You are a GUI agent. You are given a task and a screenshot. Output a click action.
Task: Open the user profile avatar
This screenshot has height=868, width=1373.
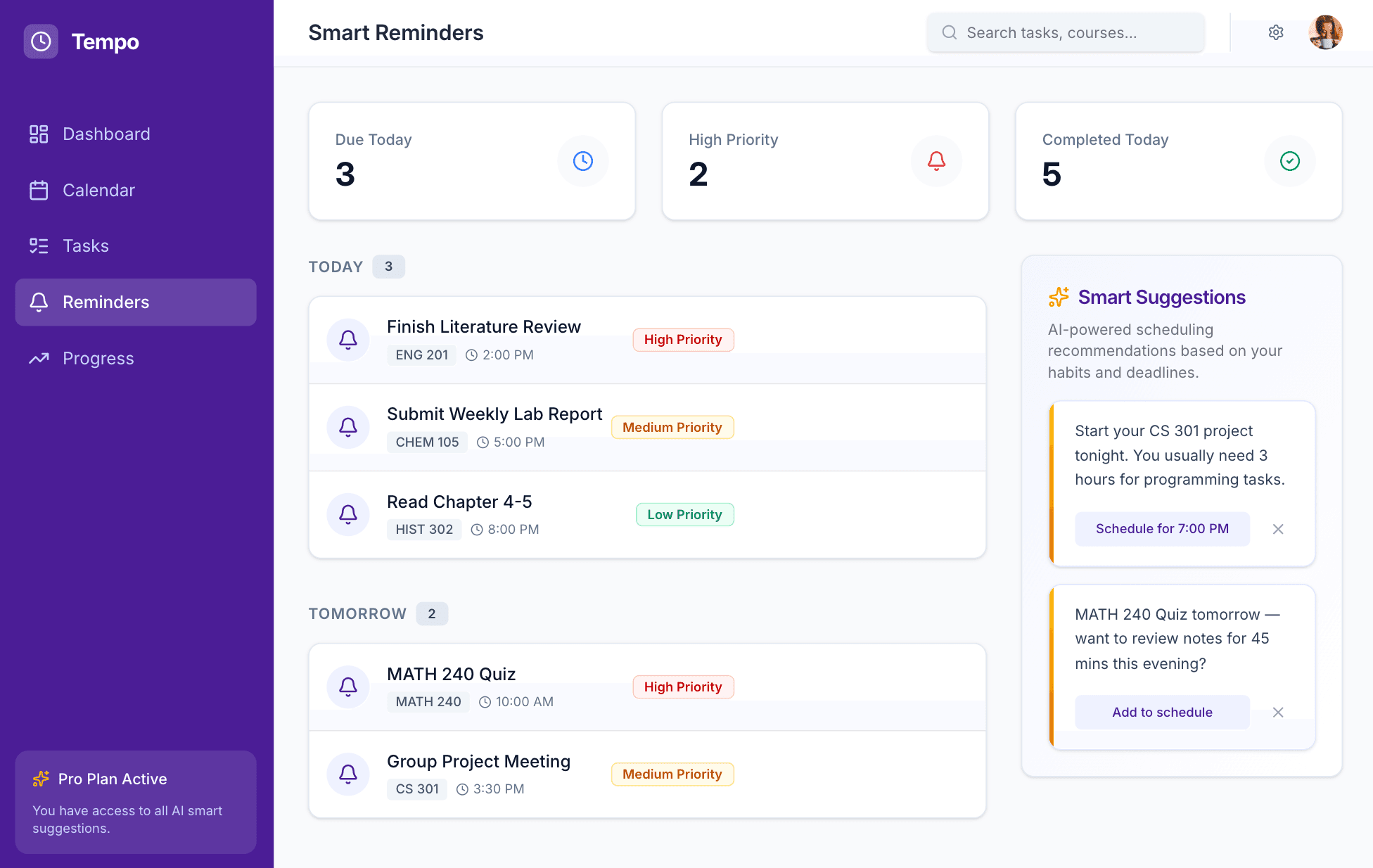[1325, 32]
